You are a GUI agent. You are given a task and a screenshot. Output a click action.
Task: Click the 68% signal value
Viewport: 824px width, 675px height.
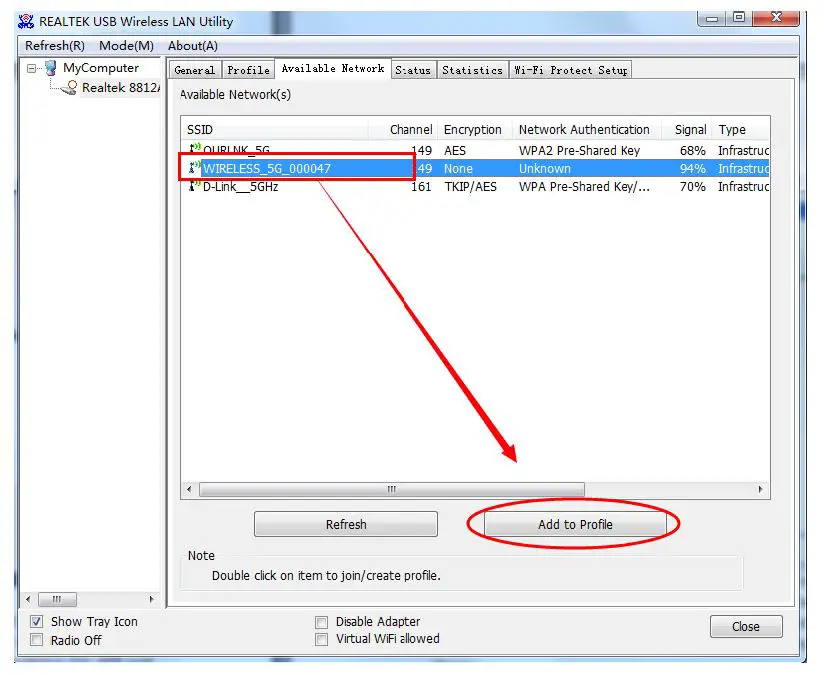click(692, 150)
